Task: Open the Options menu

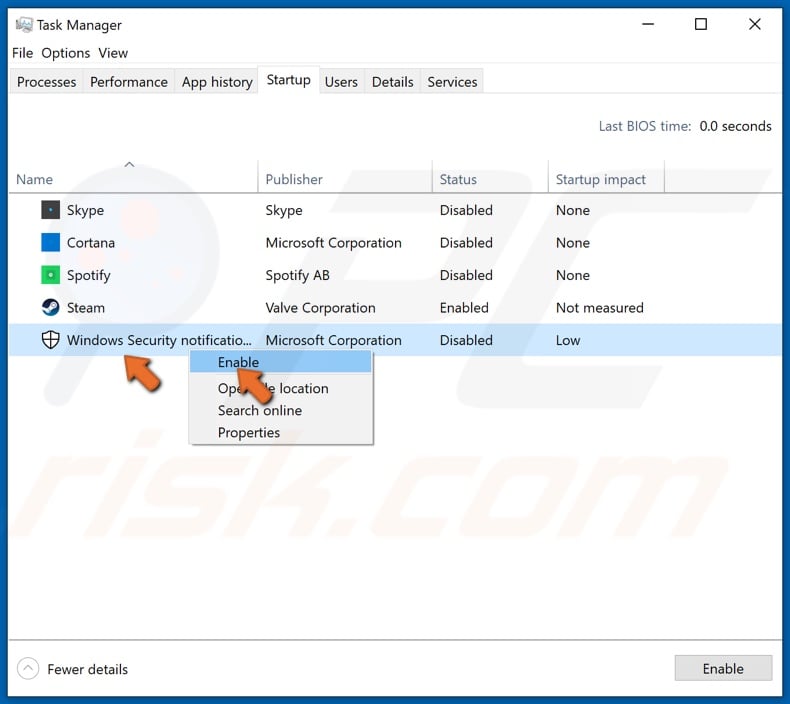Action: pos(65,53)
